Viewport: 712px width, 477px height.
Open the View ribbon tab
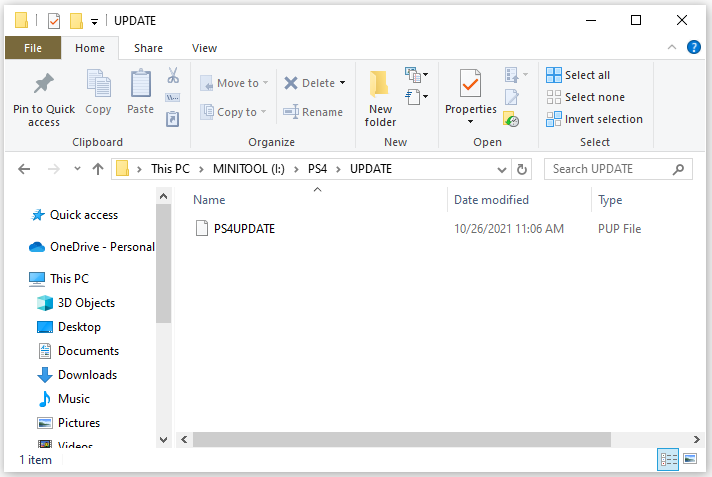pyautogui.click(x=204, y=47)
